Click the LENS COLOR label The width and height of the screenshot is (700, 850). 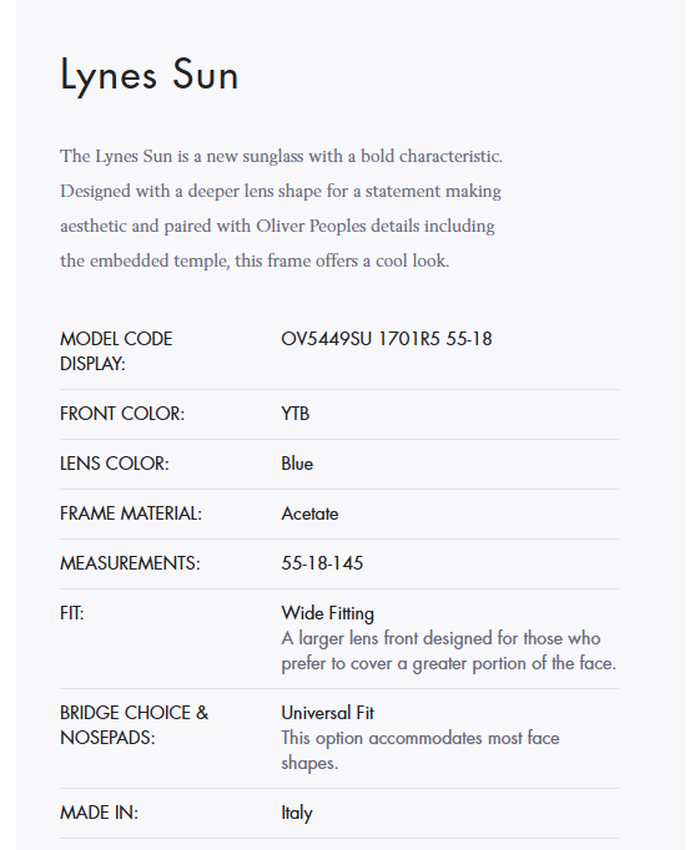click(114, 464)
